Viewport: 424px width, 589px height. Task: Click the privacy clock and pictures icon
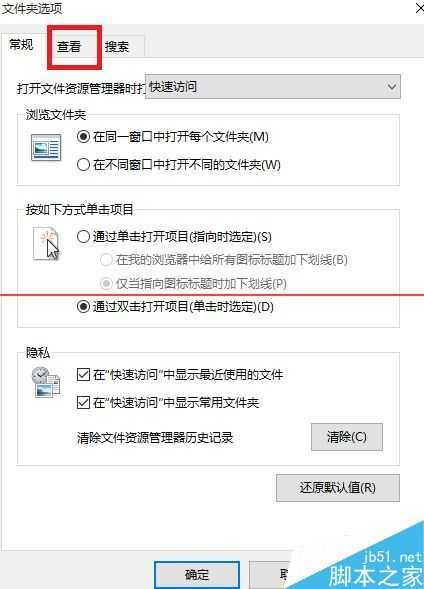[46, 382]
